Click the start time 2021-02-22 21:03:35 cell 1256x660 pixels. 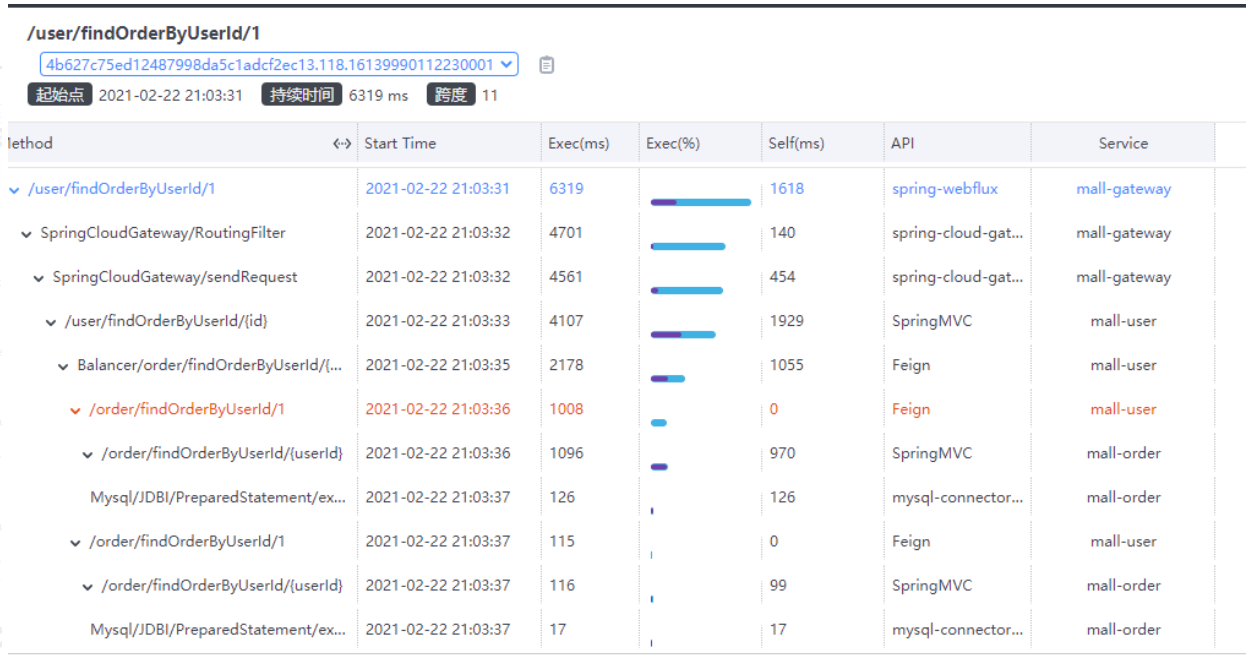tap(438, 365)
